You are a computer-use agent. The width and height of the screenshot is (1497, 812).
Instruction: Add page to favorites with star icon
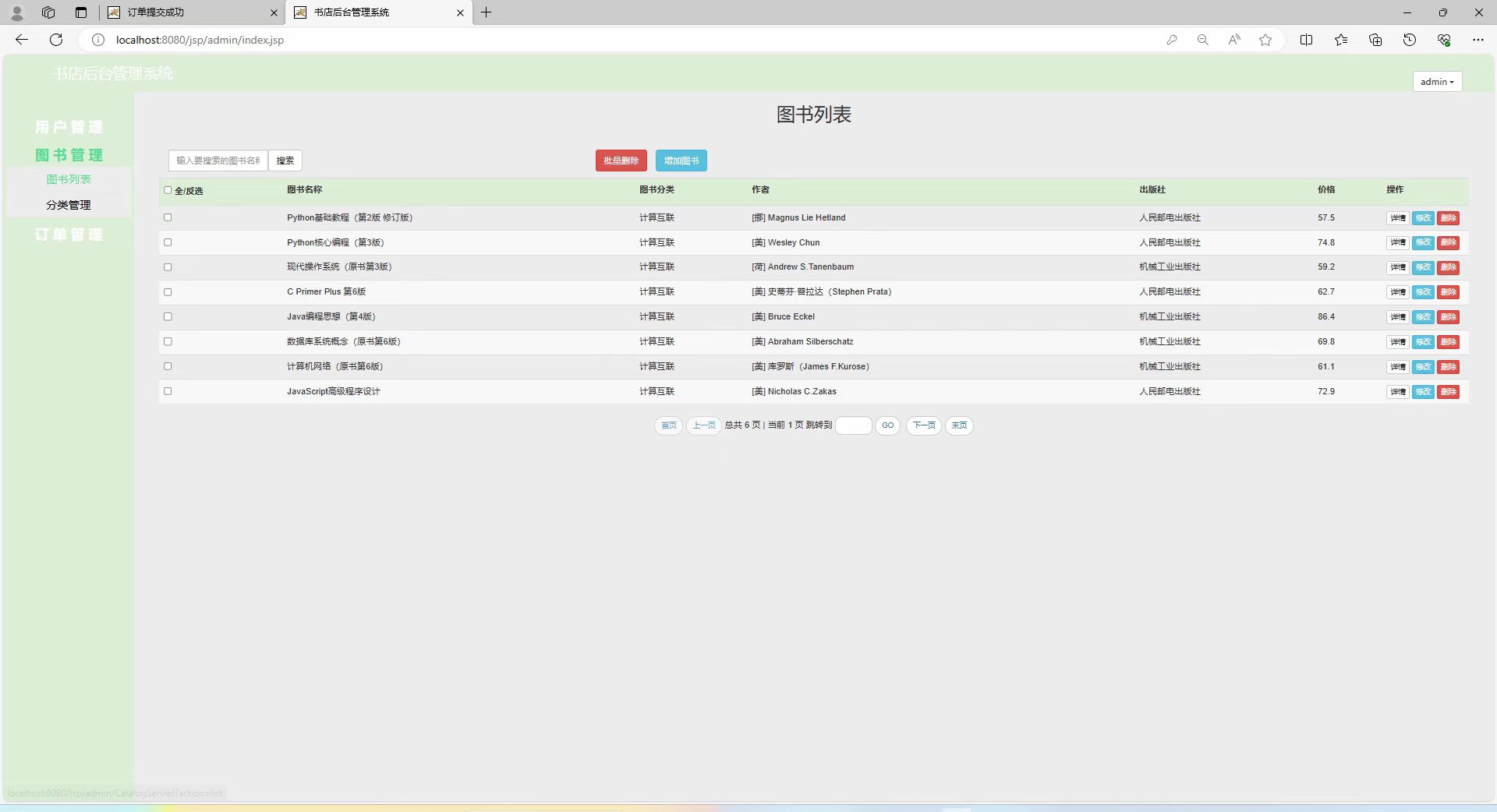1265,40
